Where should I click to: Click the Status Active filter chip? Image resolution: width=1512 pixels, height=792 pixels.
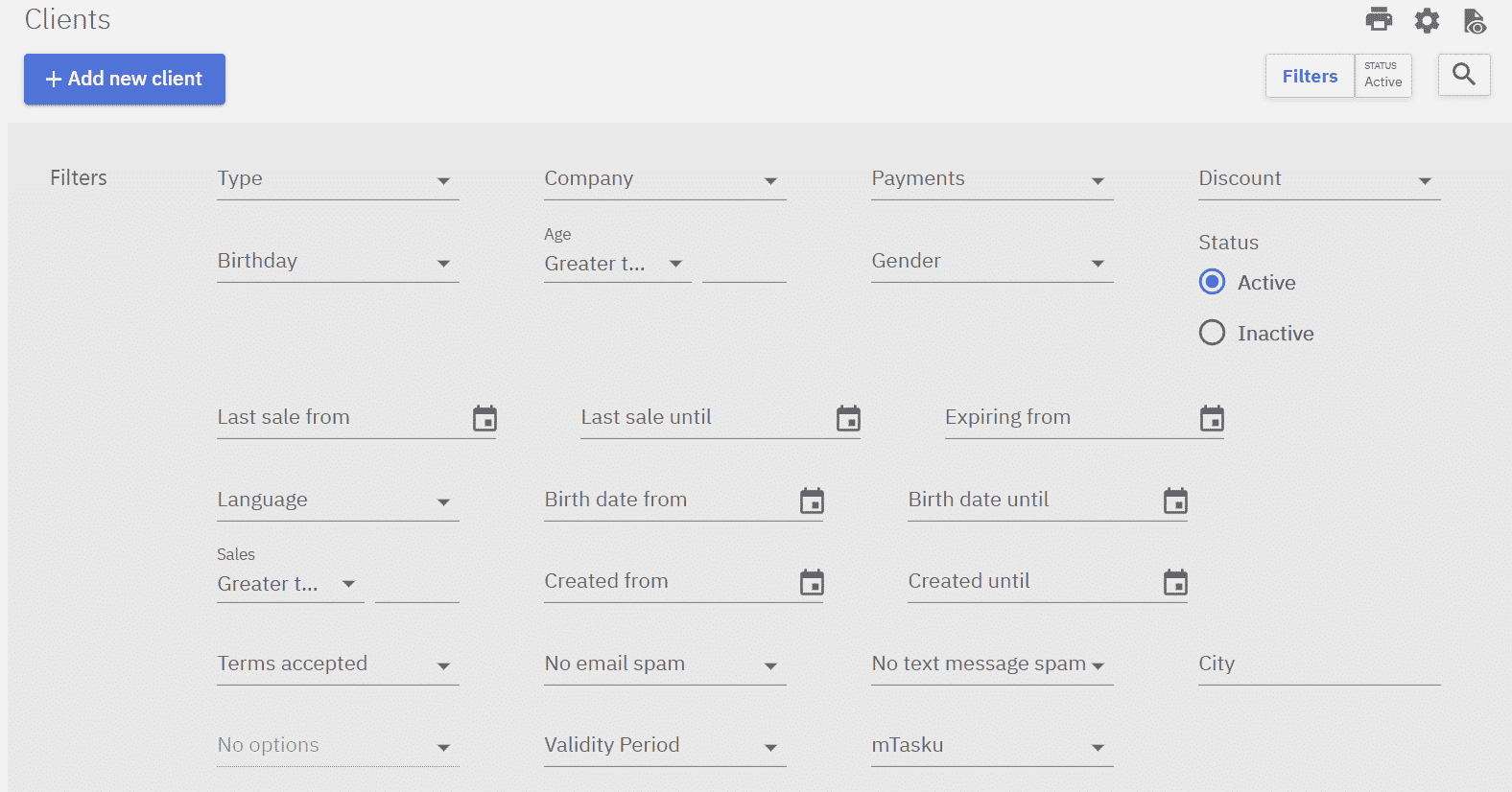point(1382,76)
